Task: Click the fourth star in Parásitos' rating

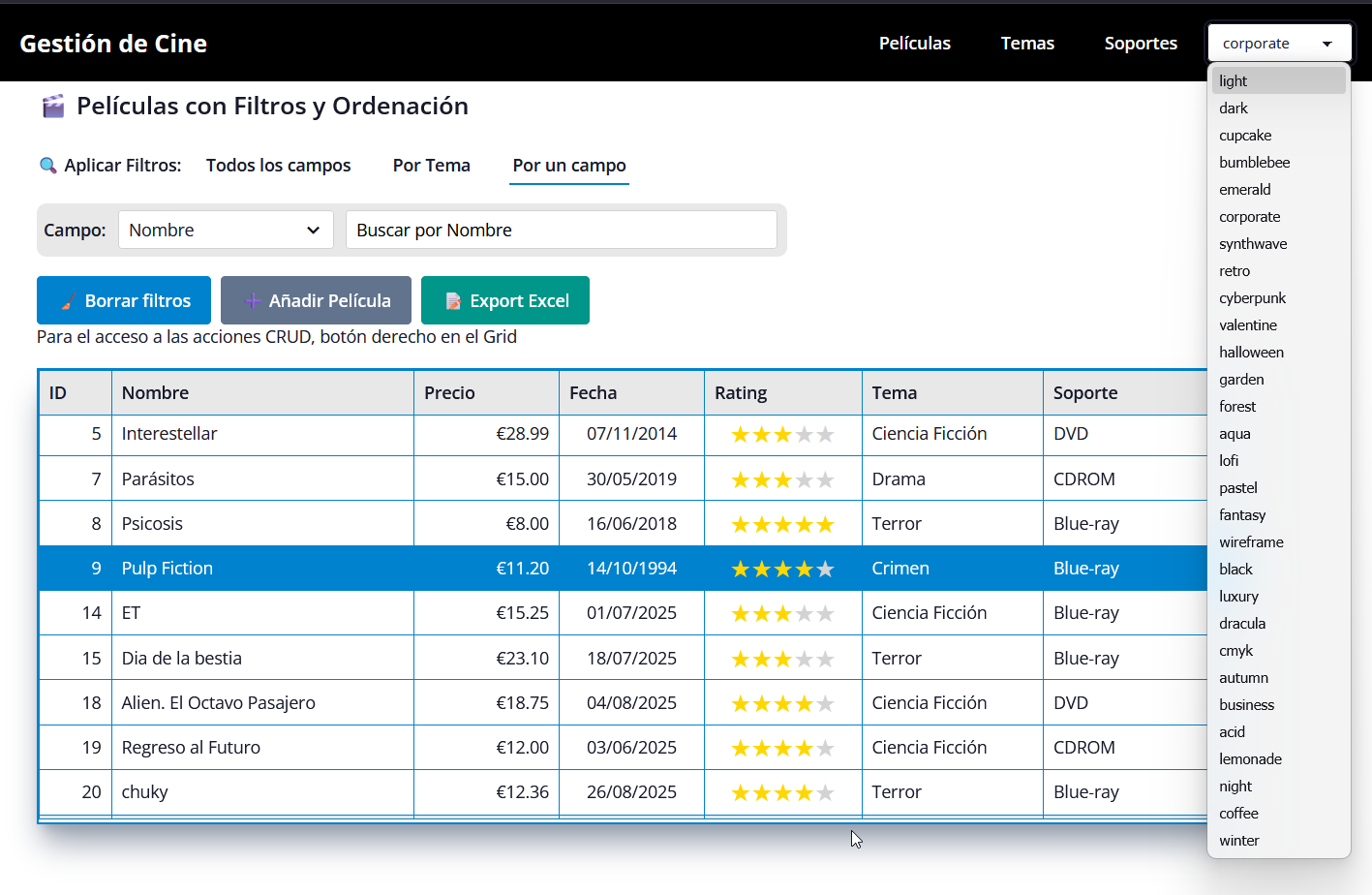Action: pos(804,480)
